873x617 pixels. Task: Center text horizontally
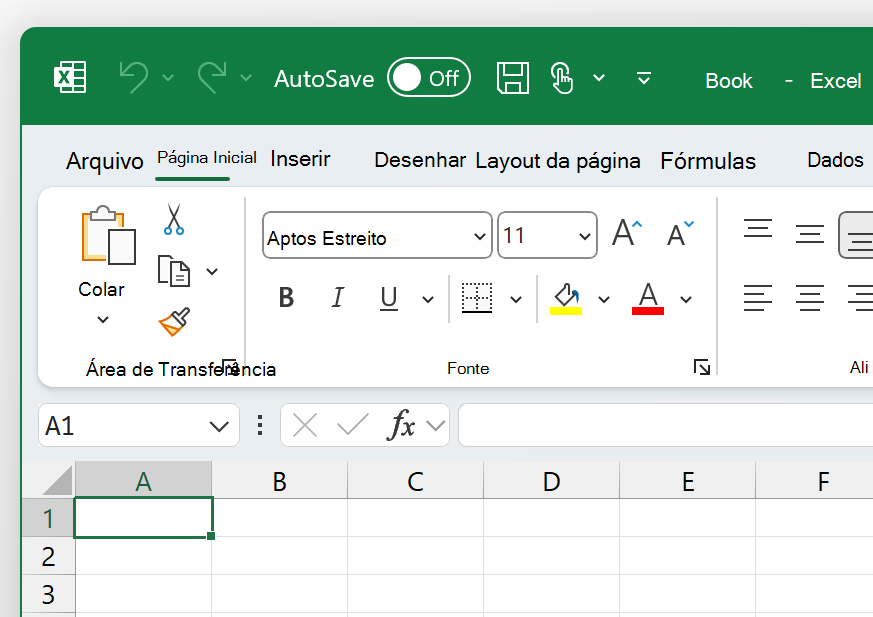click(x=810, y=298)
